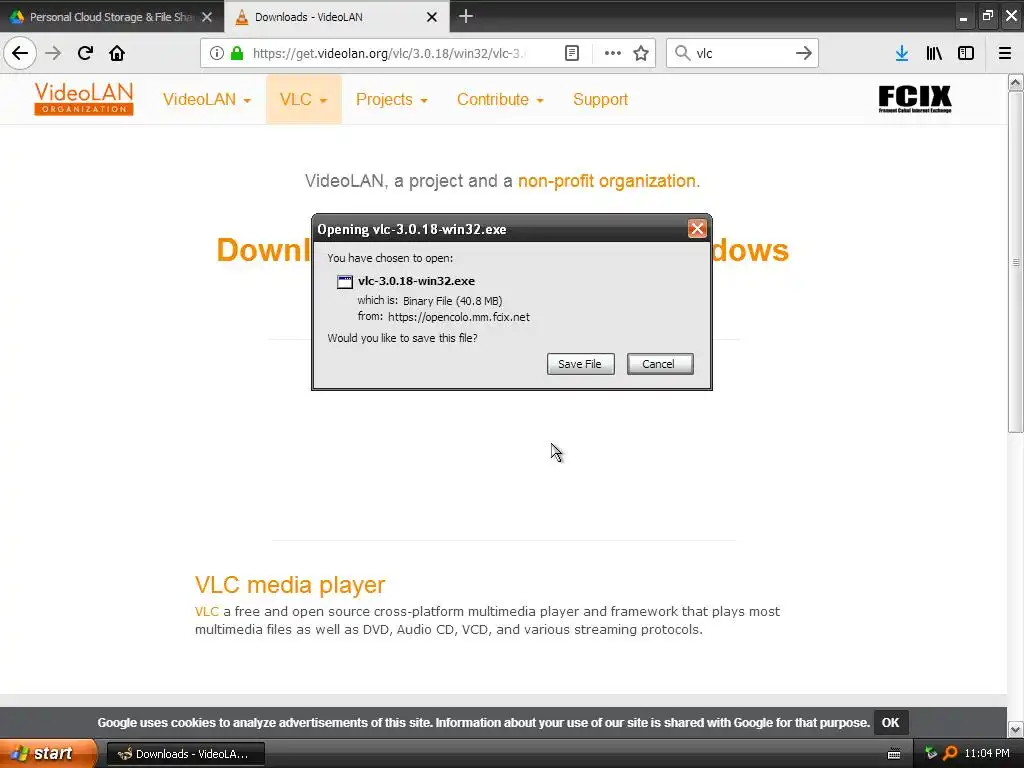
Task: Click the page scroll down arrow
Action: 1015,729
